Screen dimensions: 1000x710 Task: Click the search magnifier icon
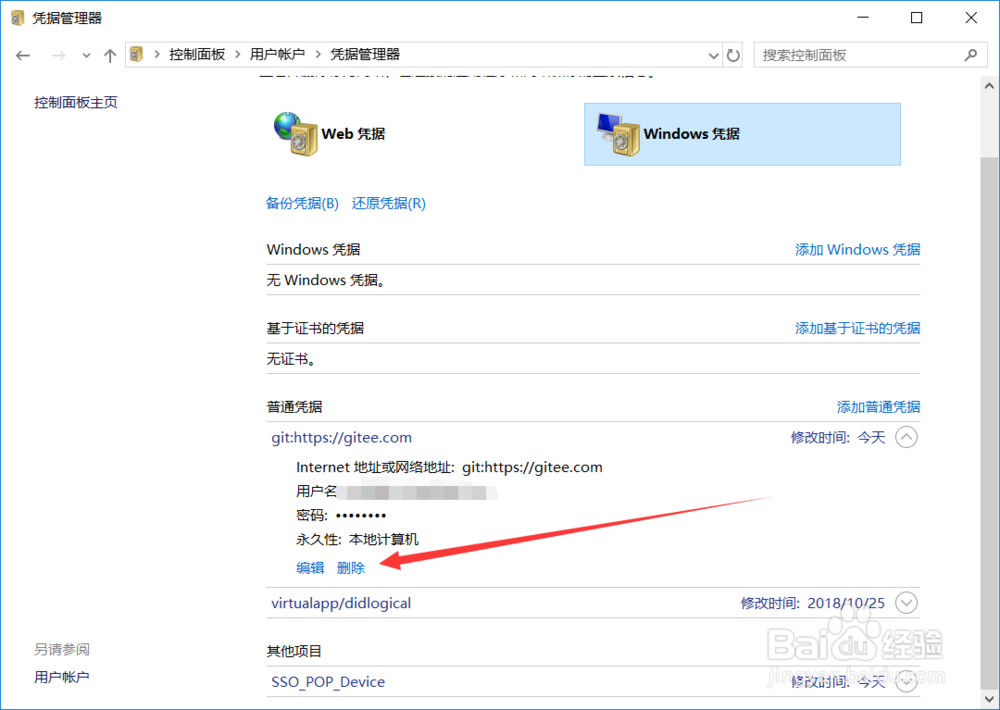click(969, 55)
